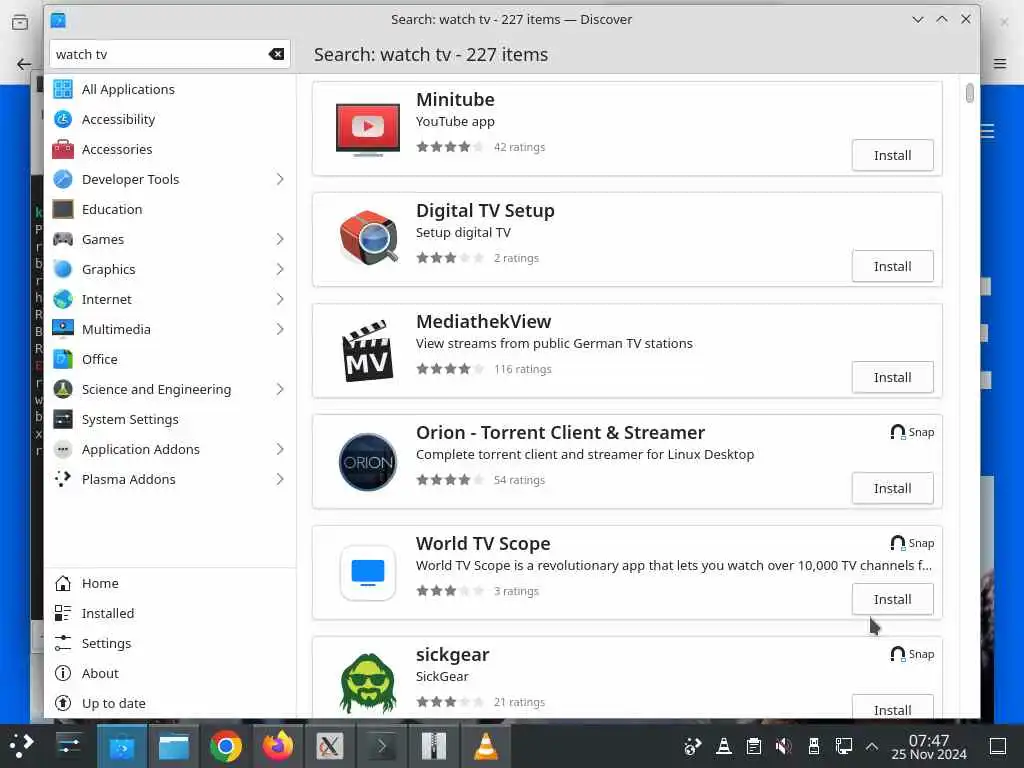1024x768 pixels.
Task: Click the Internet globe icon
Action: pos(63,300)
